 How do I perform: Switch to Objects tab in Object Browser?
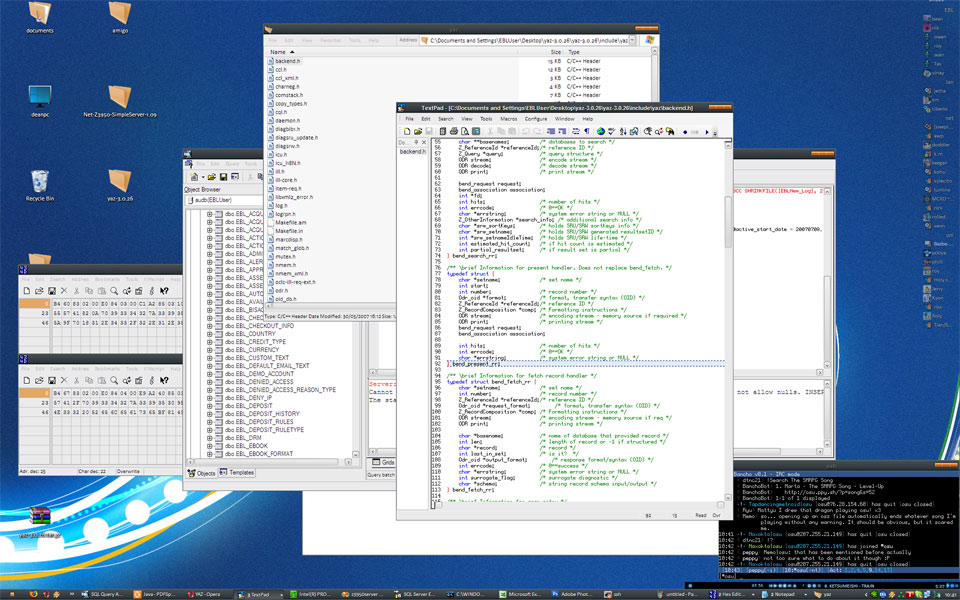click(x=201, y=473)
